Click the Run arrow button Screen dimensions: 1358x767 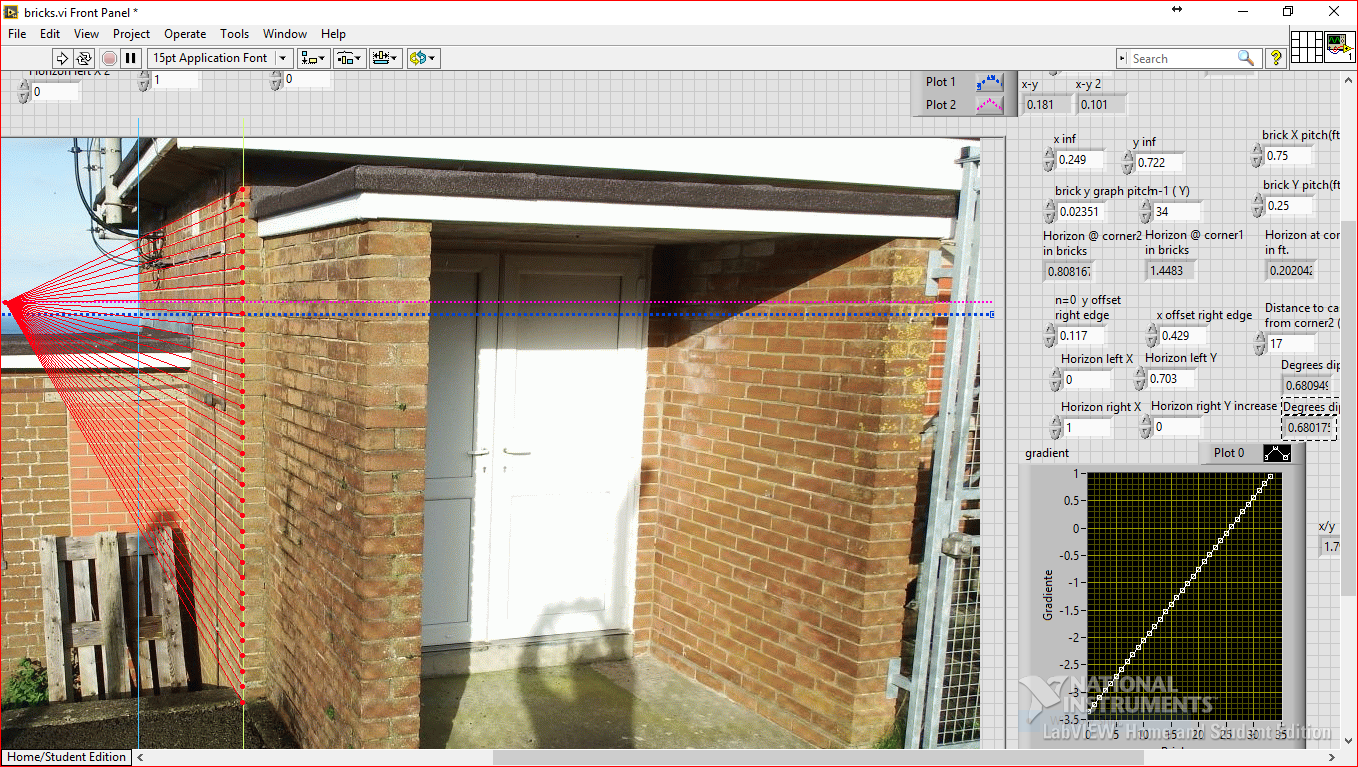[61, 58]
